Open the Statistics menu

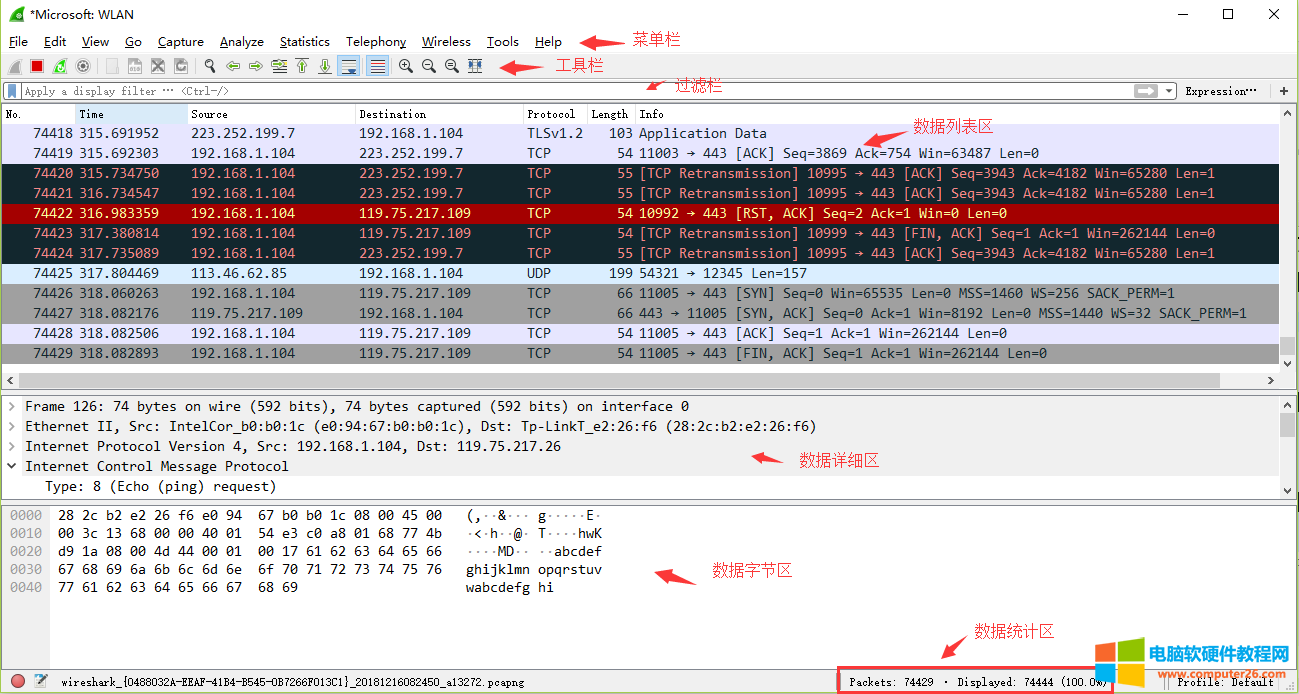304,42
